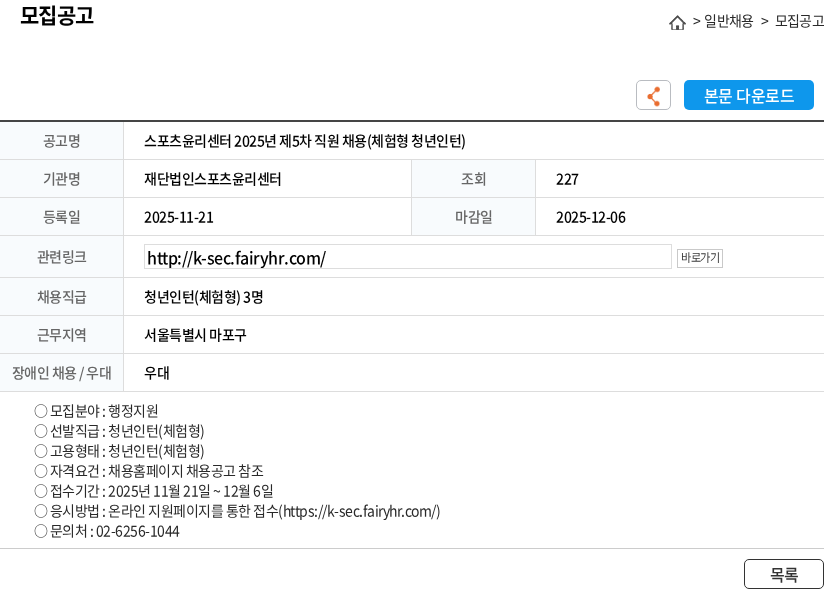Viewport: 824px width, 589px height.
Task: Click work location 서울특별시 마포구
Action: pos(195,335)
